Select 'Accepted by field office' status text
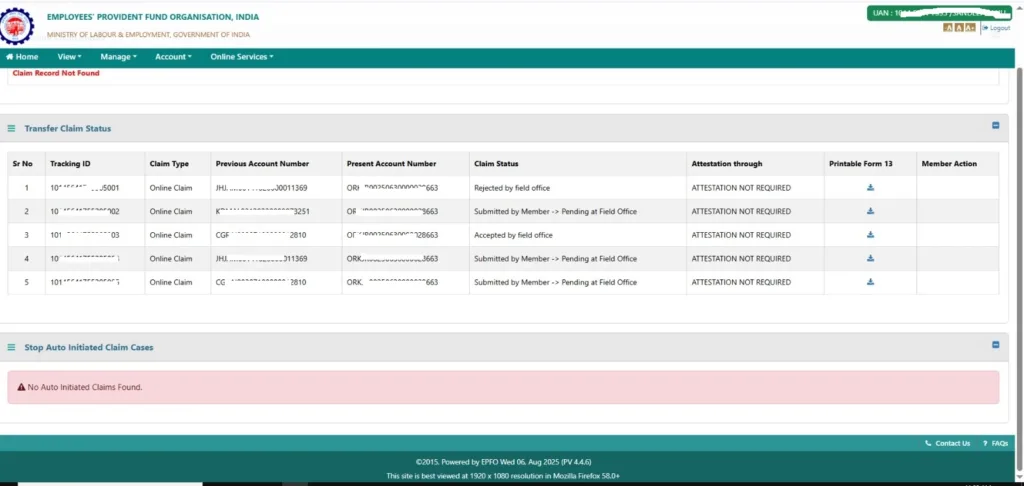The image size is (1024, 486). pyautogui.click(x=513, y=235)
